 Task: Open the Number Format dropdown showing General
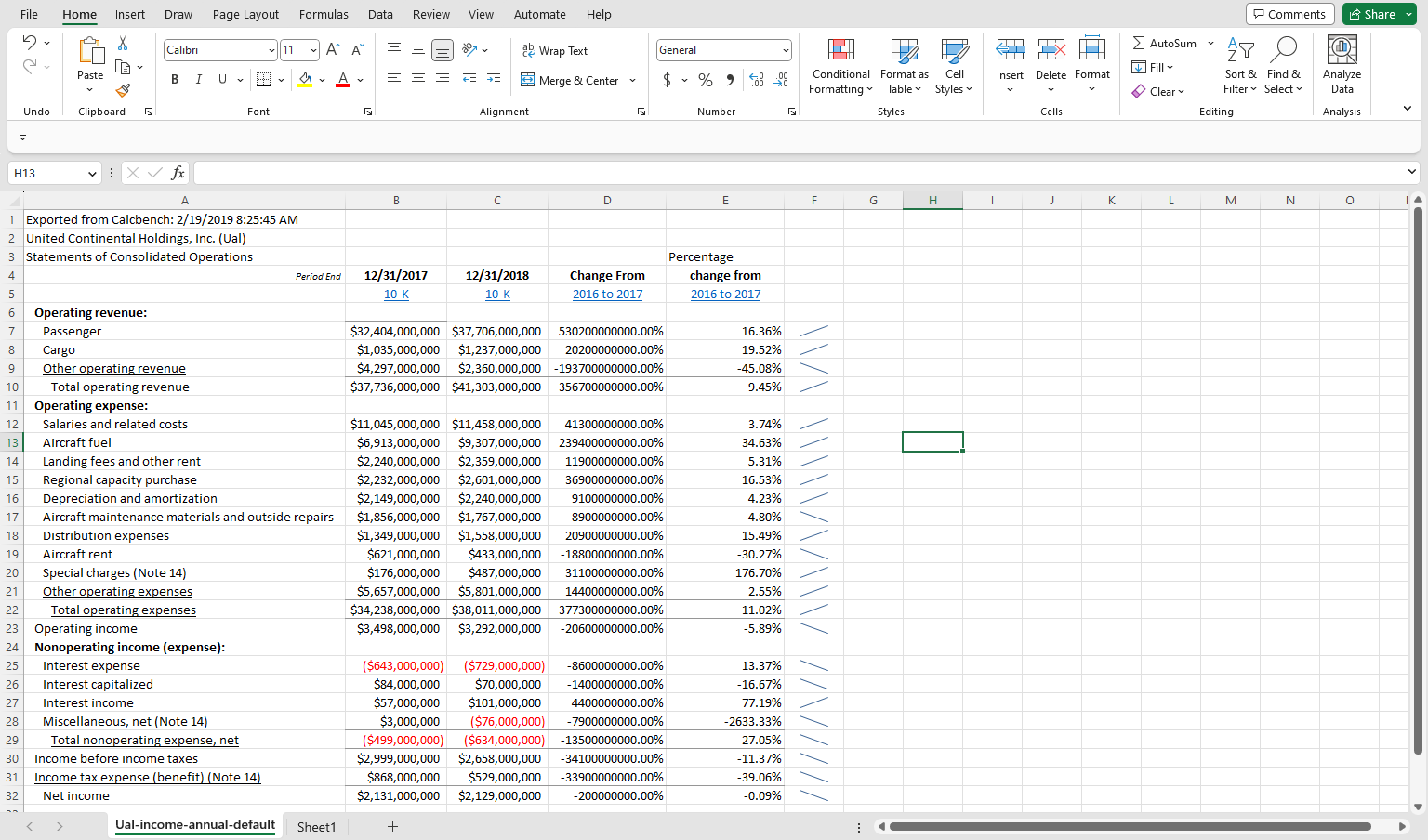tap(724, 48)
